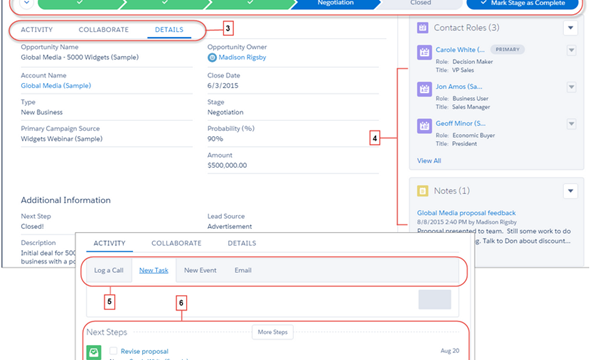Click the gray button in composer area
The image size is (590, 360).
click(435, 299)
